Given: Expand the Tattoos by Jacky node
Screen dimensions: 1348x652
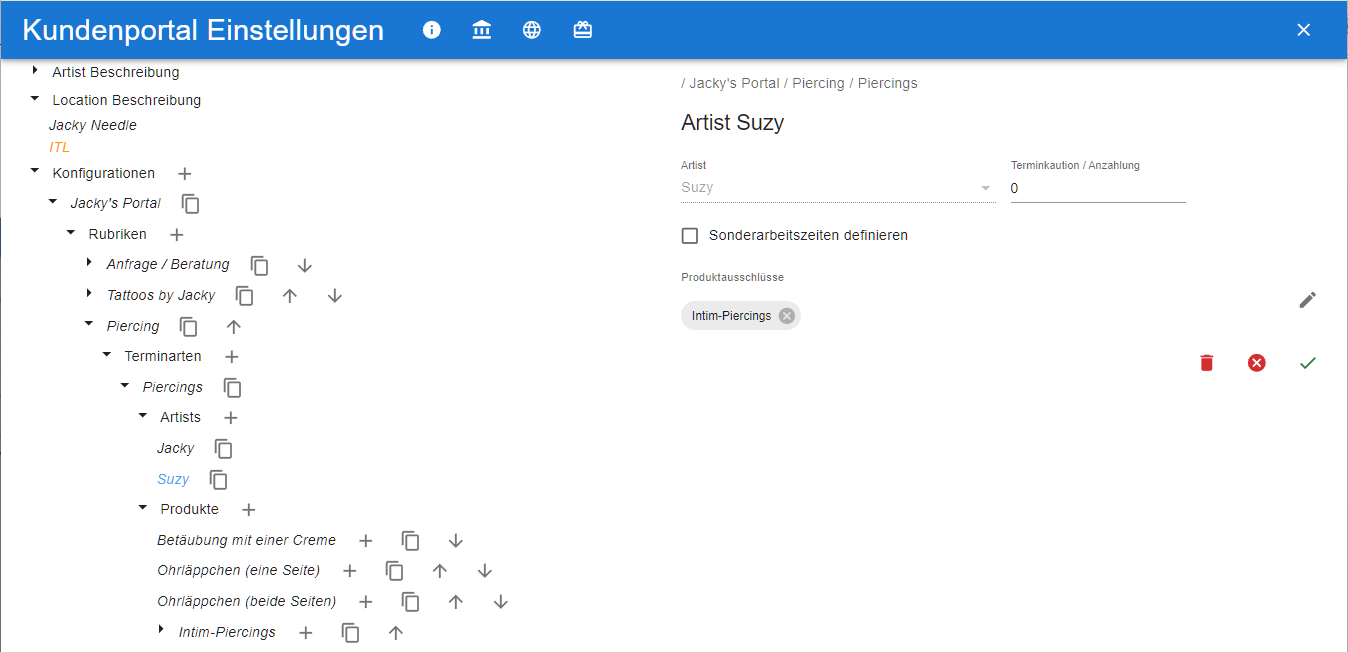Looking at the screenshot, I should 89,293.
